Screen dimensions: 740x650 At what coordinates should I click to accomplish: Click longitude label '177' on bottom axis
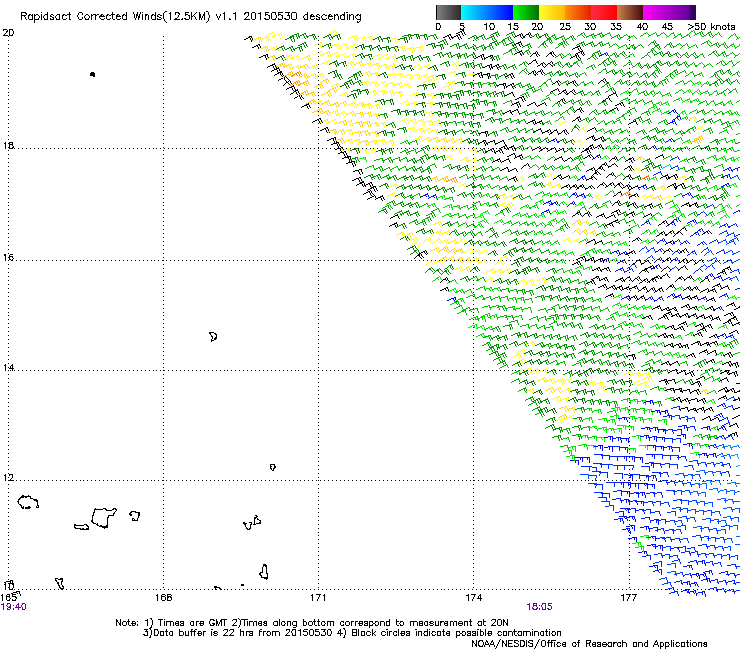coord(628,598)
